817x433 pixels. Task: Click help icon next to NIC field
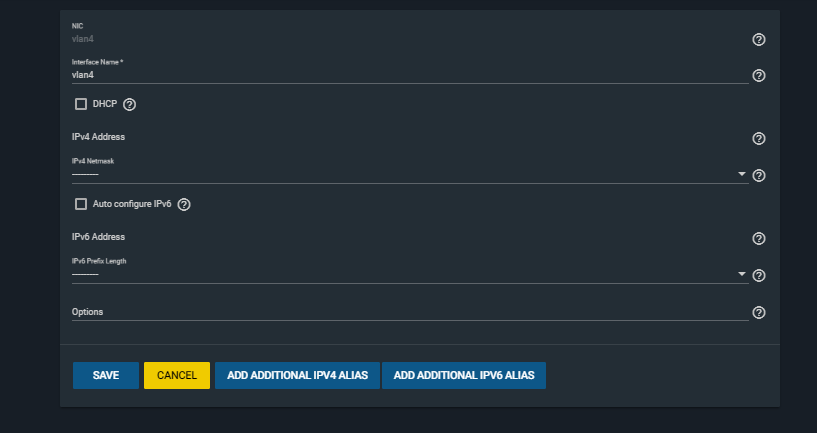point(758,40)
